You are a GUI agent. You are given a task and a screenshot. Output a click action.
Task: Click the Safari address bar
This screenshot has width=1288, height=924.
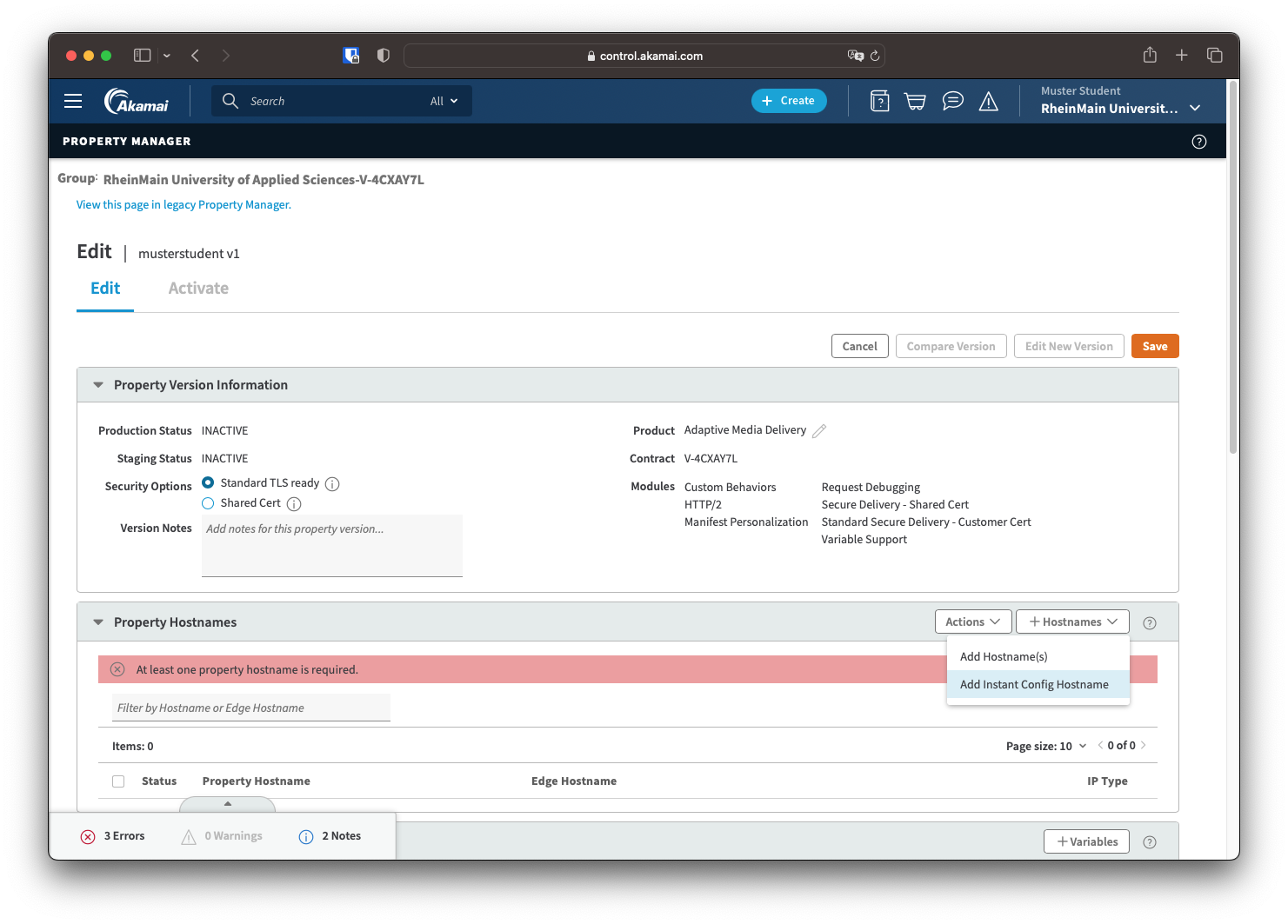click(644, 56)
